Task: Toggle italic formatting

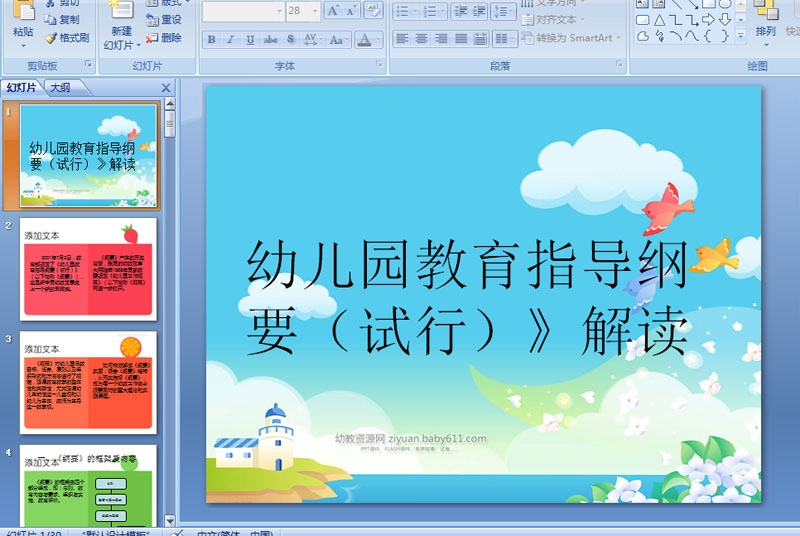Action: [x=231, y=40]
